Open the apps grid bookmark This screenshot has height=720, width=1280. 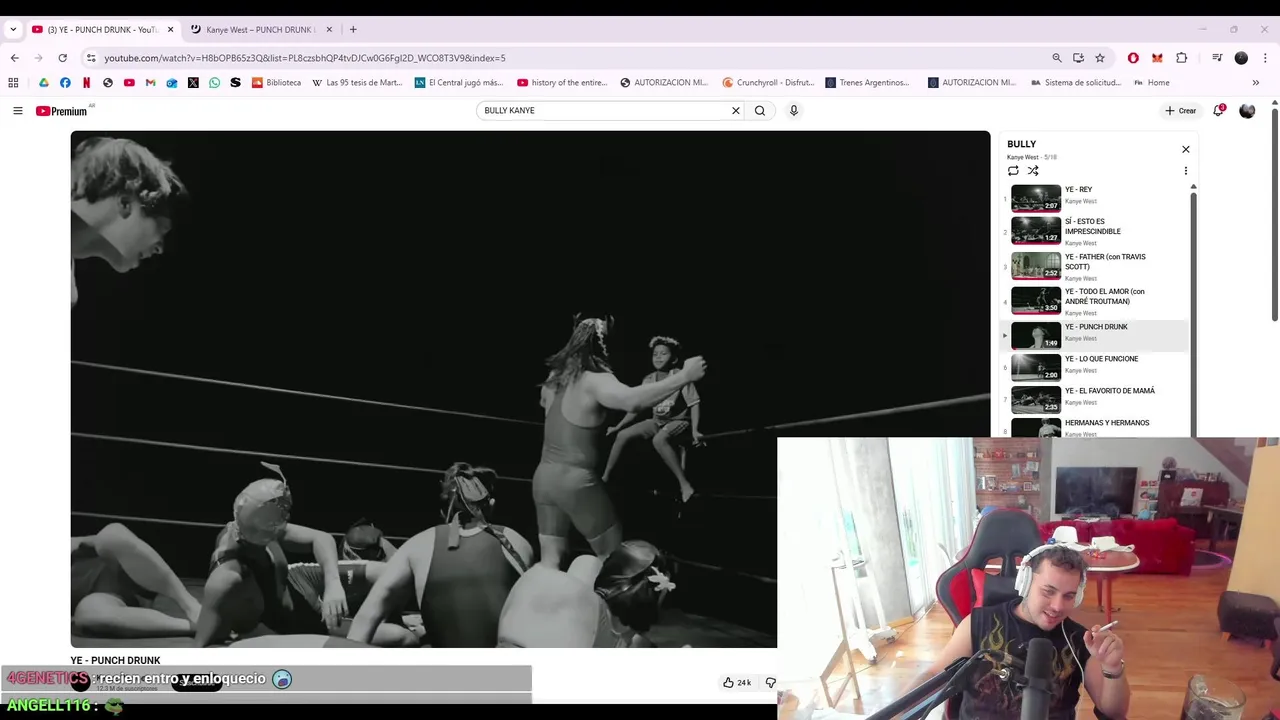[13, 83]
